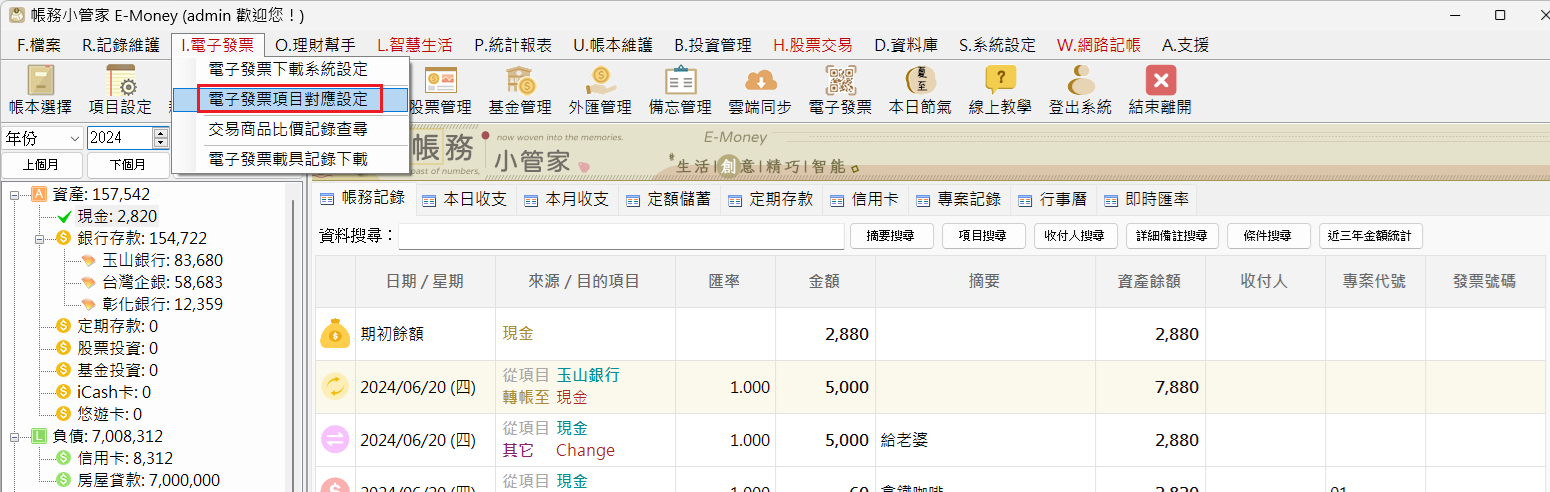Switch to 即時匯率 tab
The width and height of the screenshot is (1550, 492).
1146,199
